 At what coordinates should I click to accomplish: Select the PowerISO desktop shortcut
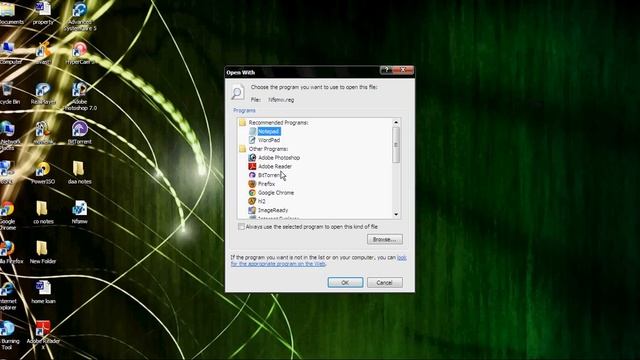click(x=43, y=173)
